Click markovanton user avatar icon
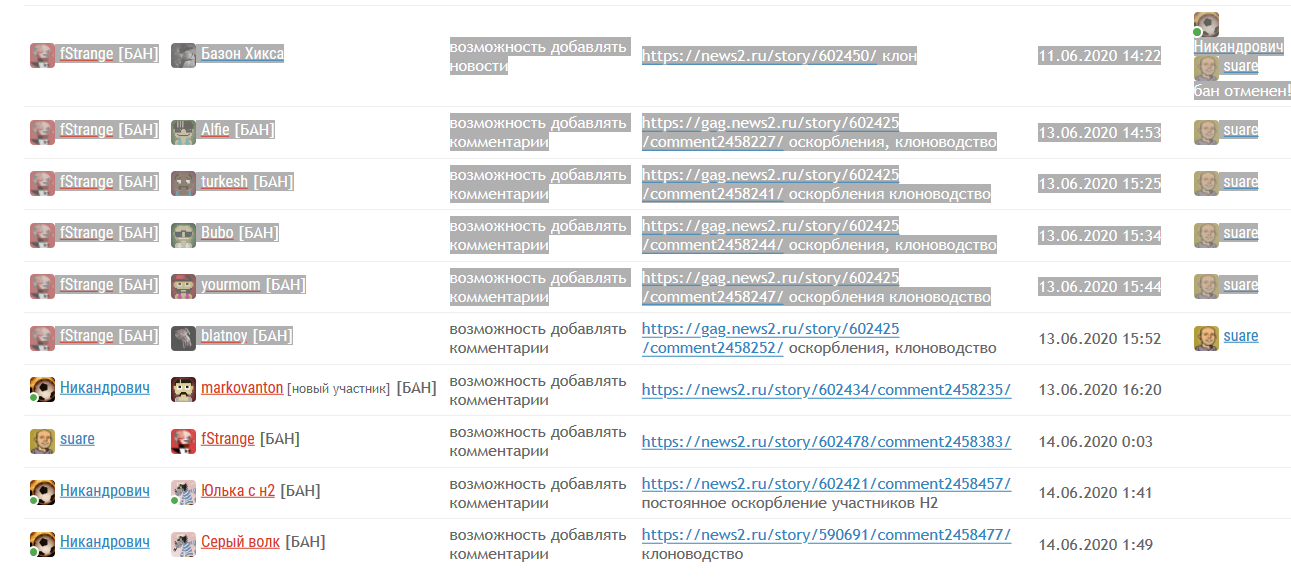The height and width of the screenshot is (587, 1291). [183, 389]
